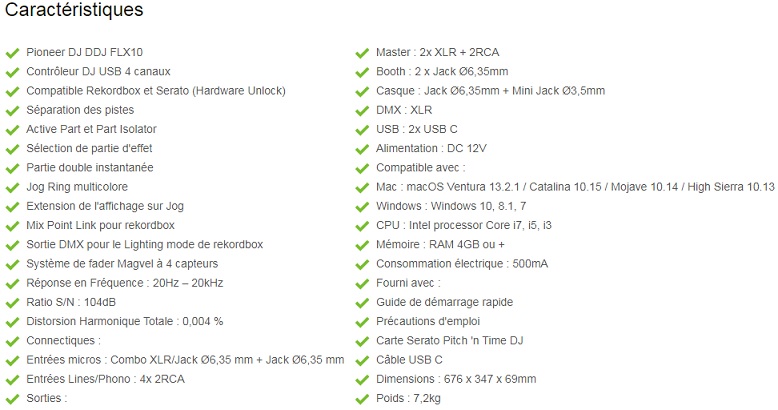Image resolution: width=778 pixels, height=410 pixels.
Task: Click the Guide de démarrage rapide text
Action: coord(444,302)
